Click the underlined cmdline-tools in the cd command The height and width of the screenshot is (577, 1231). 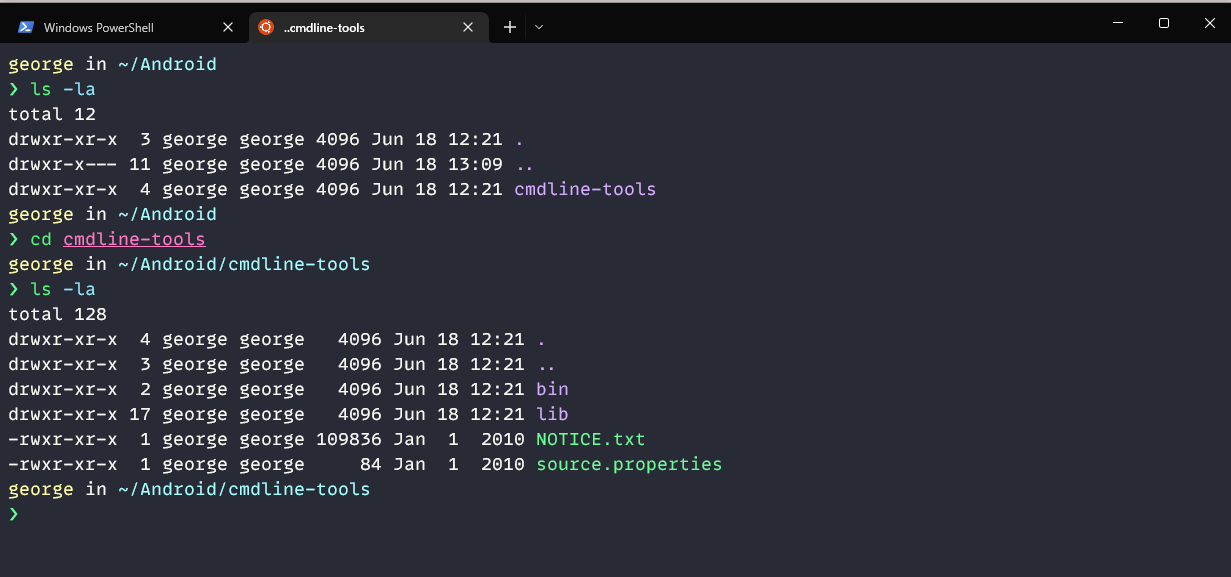pos(134,239)
